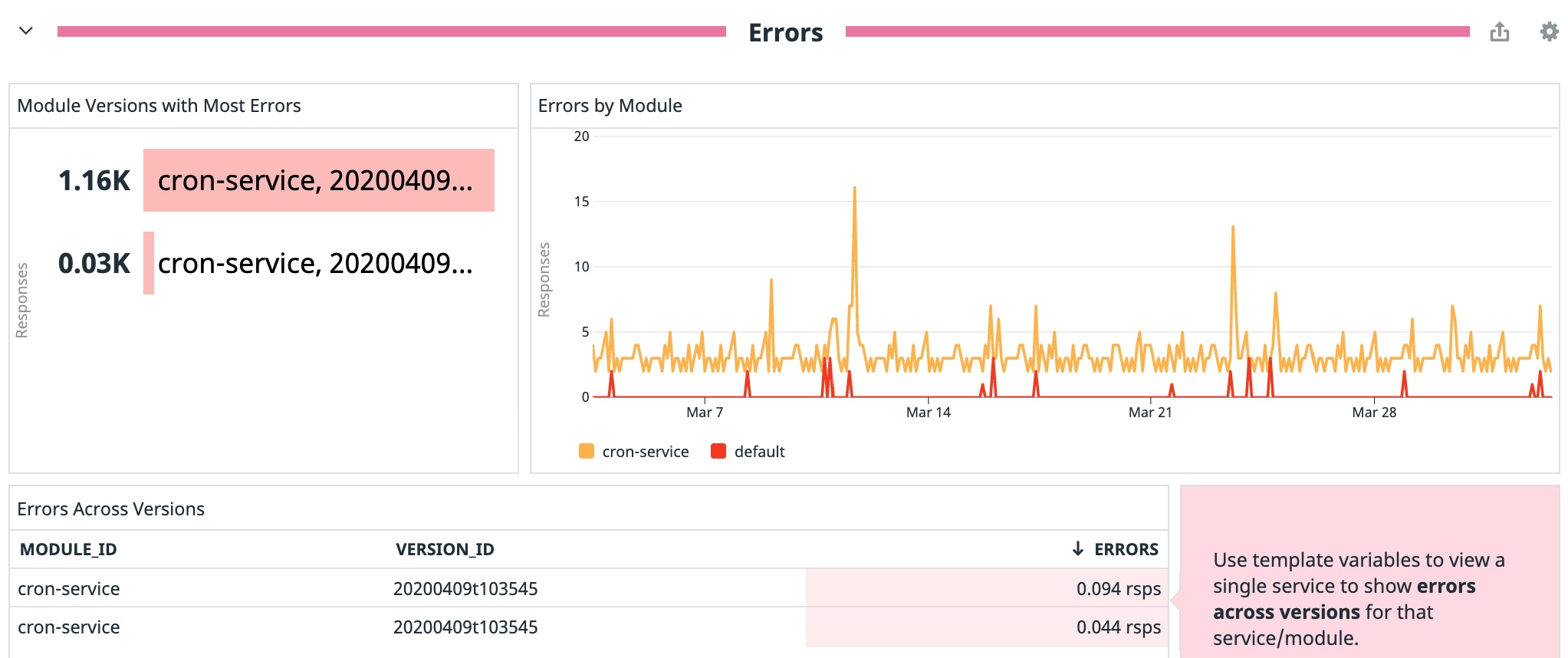Click the tallest orange spike in the chart

pyautogui.click(x=854, y=192)
